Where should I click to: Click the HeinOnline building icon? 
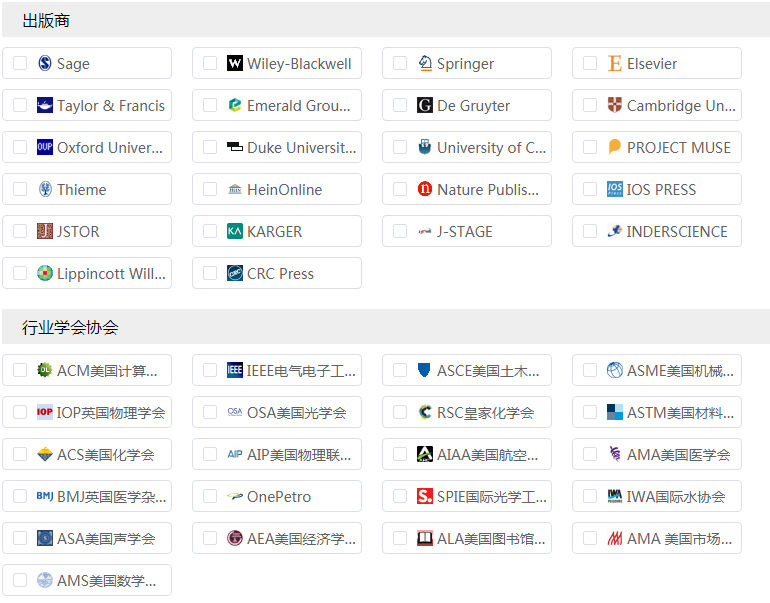coord(235,189)
